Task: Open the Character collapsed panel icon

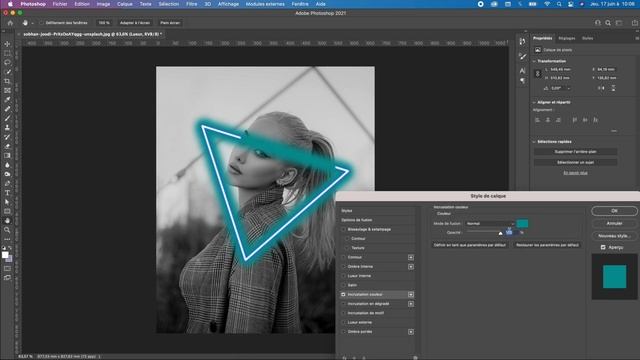Action: point(522,71)
